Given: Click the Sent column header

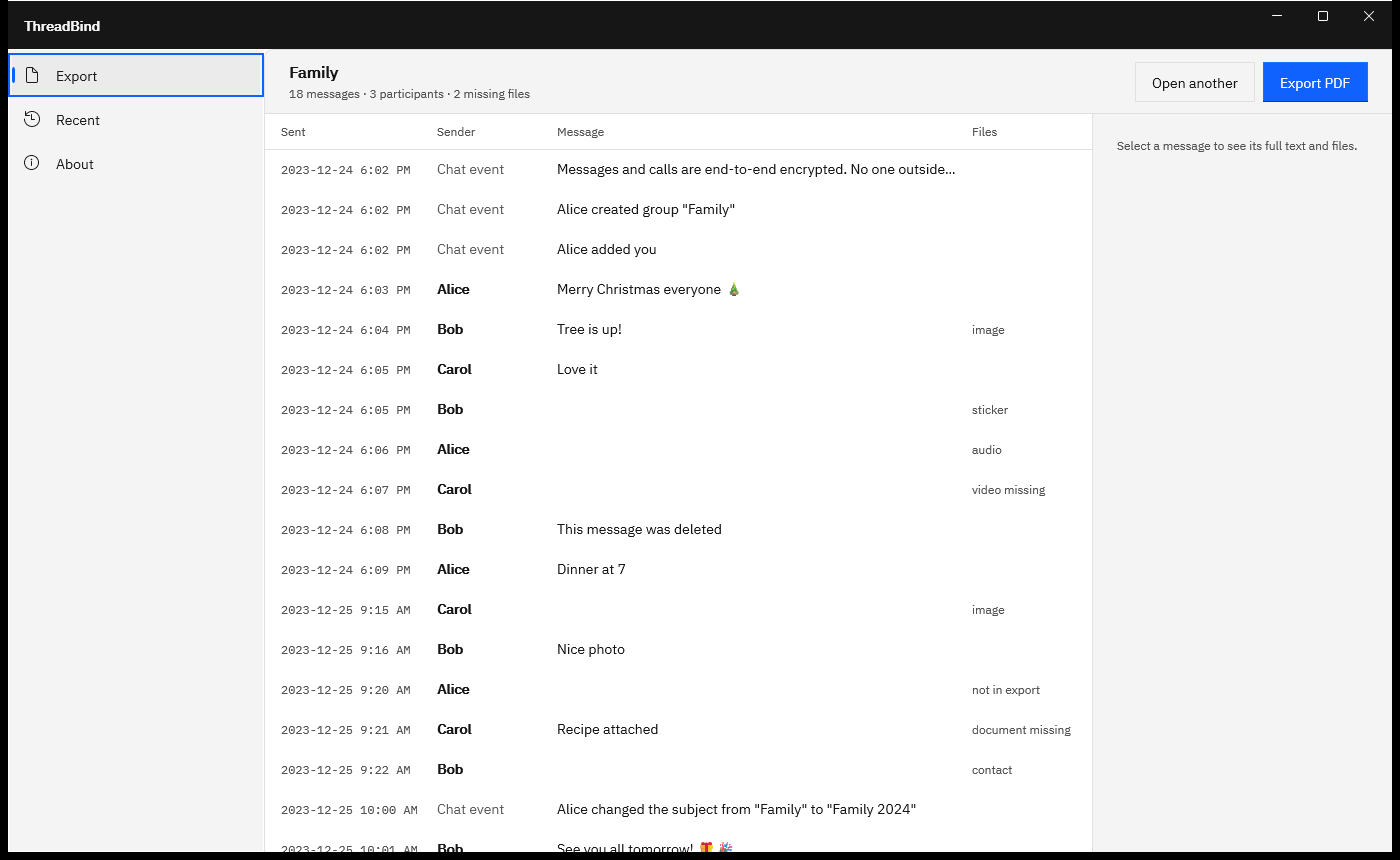Looking at the screenshot, I should [x=293, y=132].
